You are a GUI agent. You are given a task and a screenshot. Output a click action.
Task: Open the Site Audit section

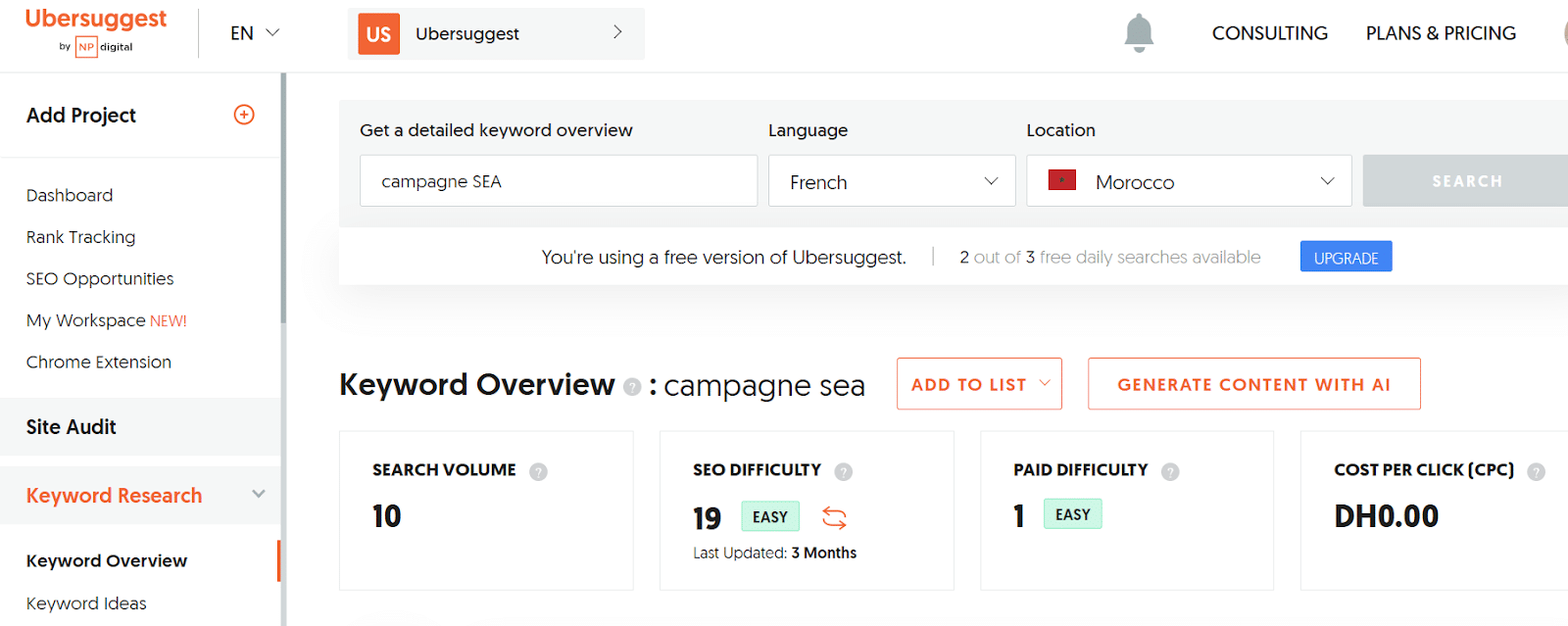(x=140, y=427)
